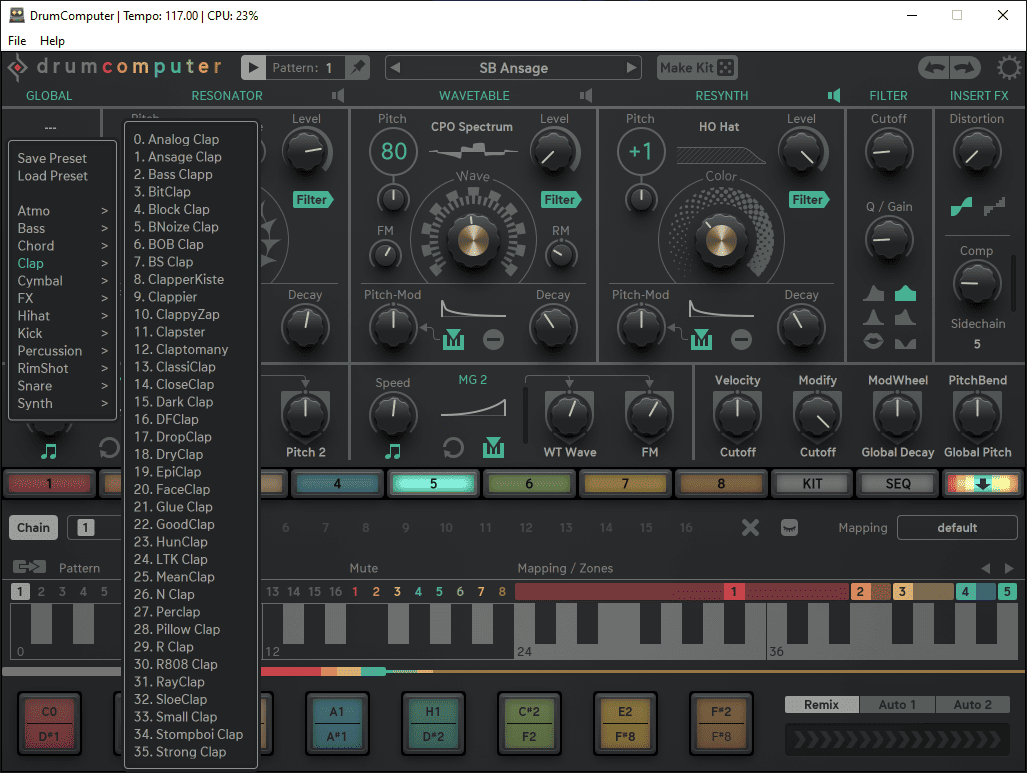
Task: Switch to the Auto 1 tab
Action: [x=897, y=705]
